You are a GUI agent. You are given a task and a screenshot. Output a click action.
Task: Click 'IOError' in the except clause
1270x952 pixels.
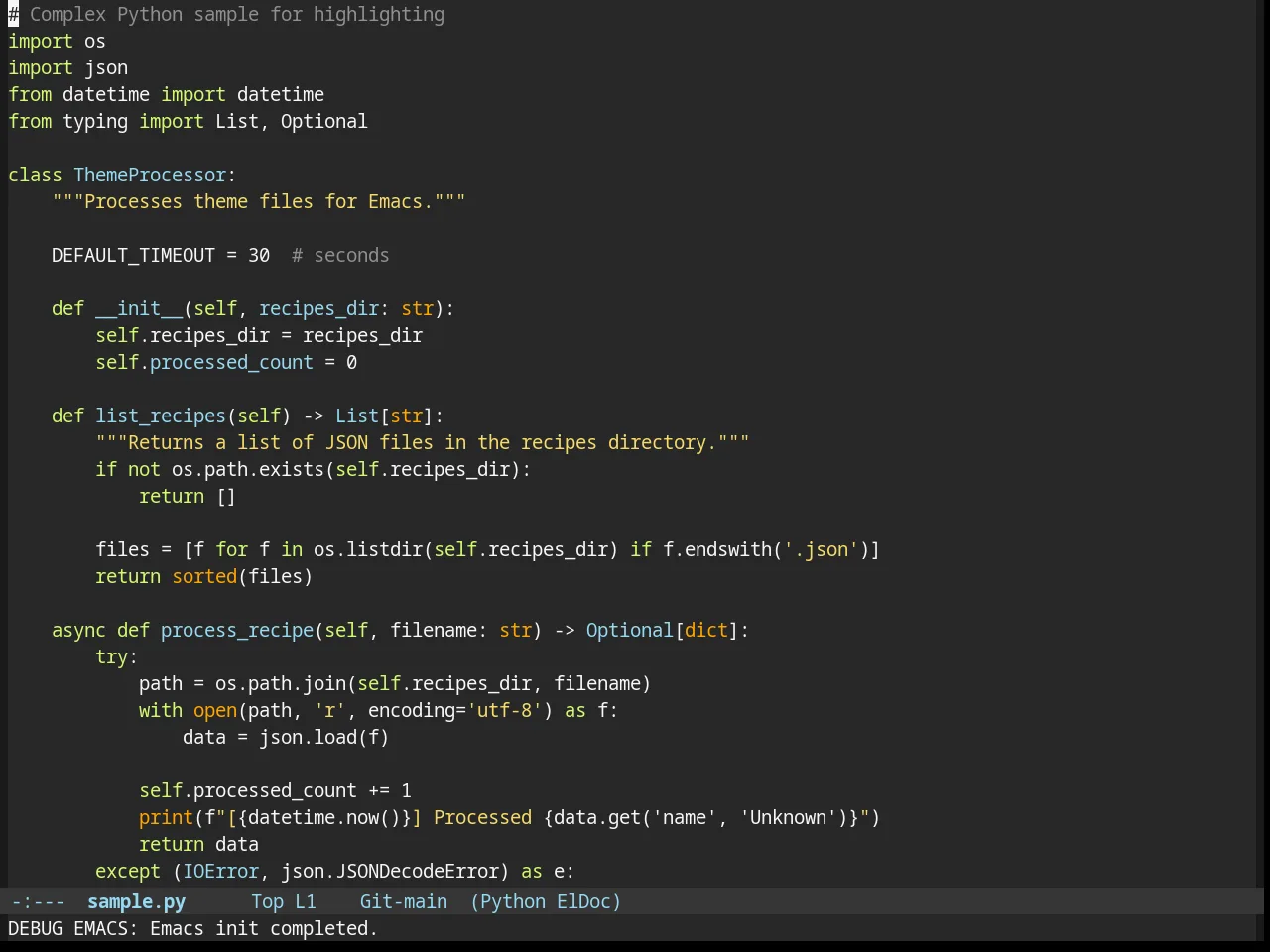coord(220,871)
